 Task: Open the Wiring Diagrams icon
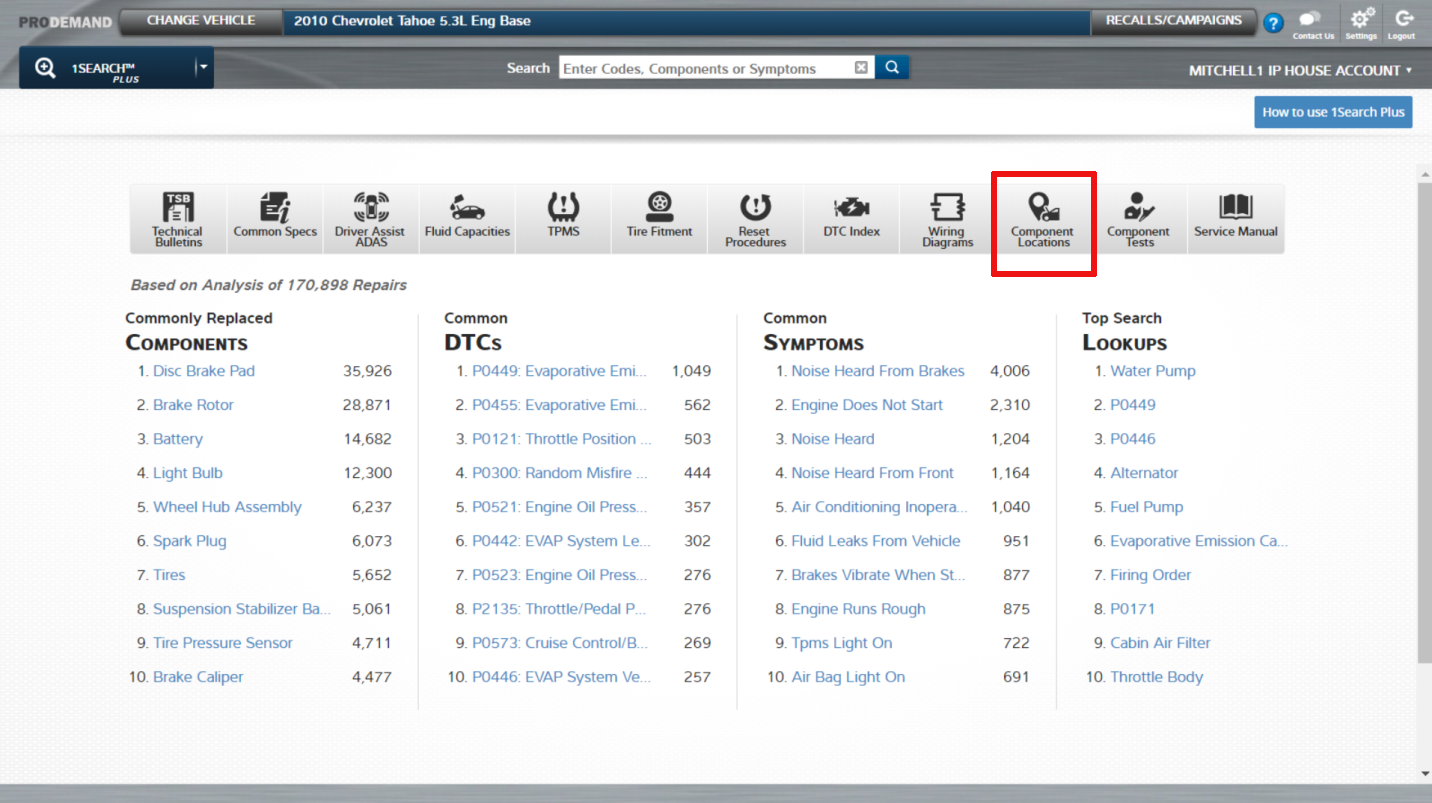coord(947,219)
